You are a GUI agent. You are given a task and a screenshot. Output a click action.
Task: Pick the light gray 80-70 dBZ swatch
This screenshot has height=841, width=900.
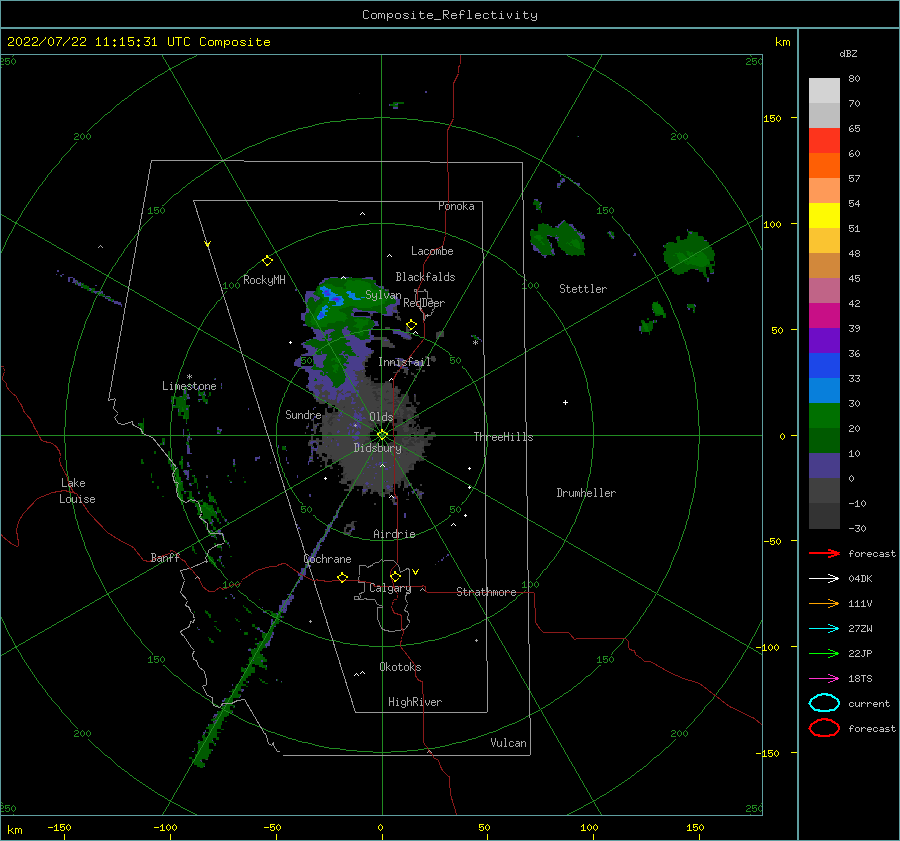(824, 91)
